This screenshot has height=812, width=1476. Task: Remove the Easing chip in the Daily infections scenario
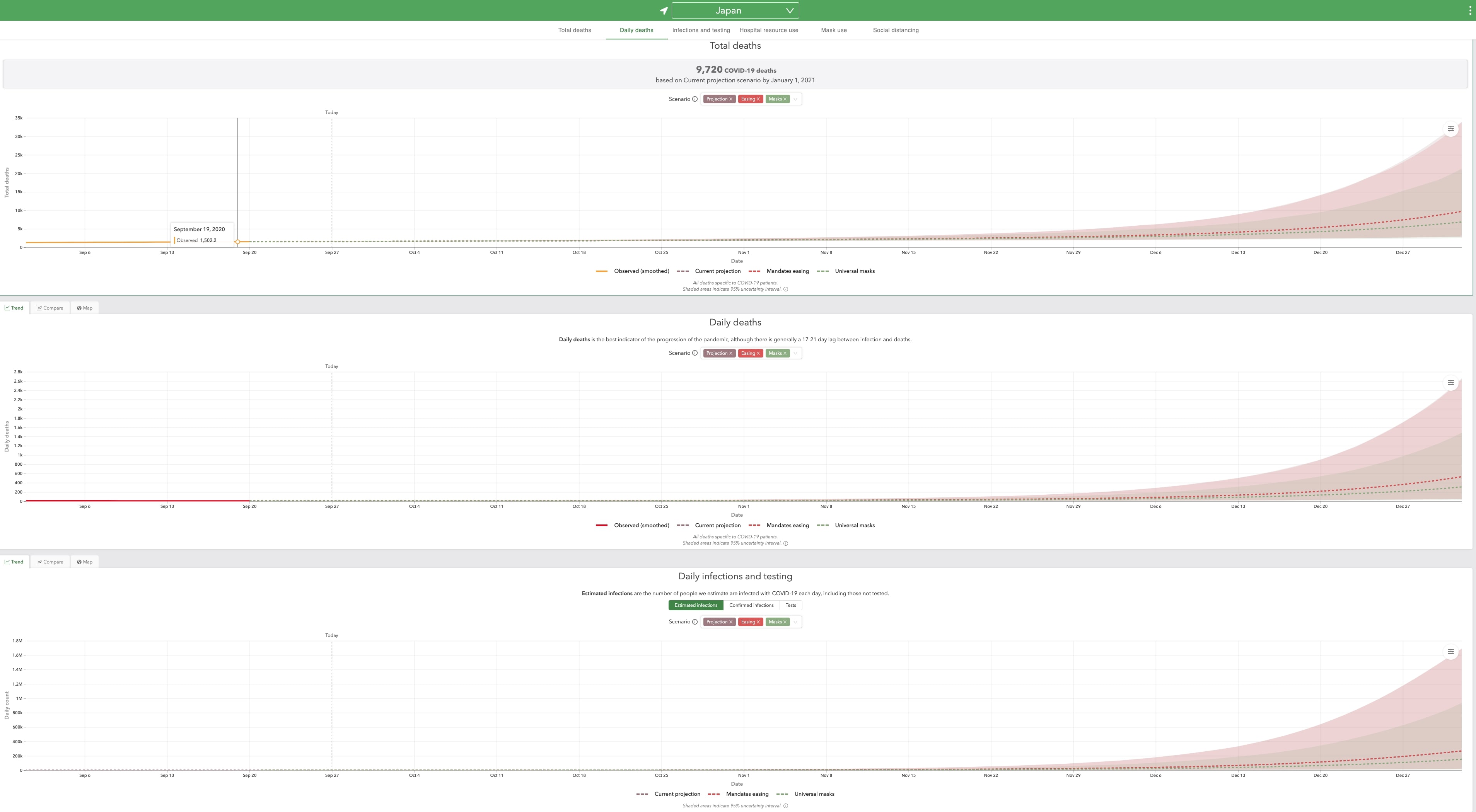pyautogui.click(x=758, y=622)
